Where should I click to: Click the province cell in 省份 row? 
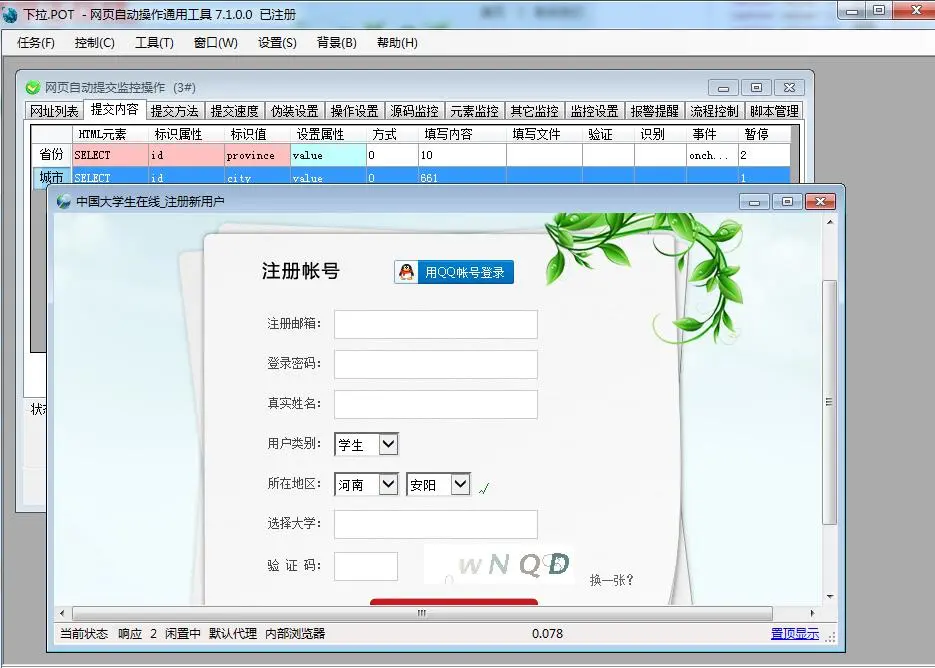(258, 155)
